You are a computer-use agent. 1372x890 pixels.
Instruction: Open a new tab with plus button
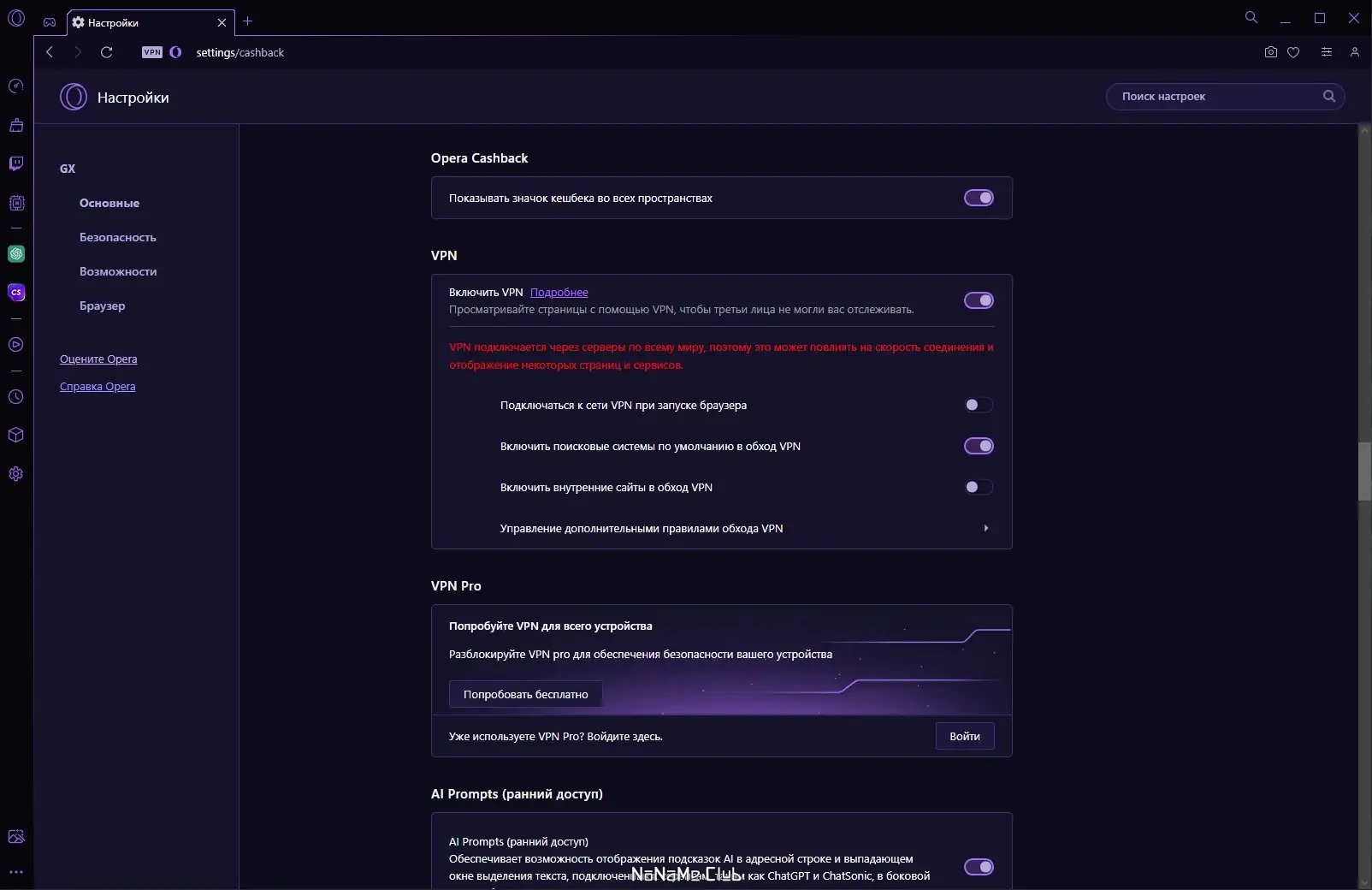[248, 21]
